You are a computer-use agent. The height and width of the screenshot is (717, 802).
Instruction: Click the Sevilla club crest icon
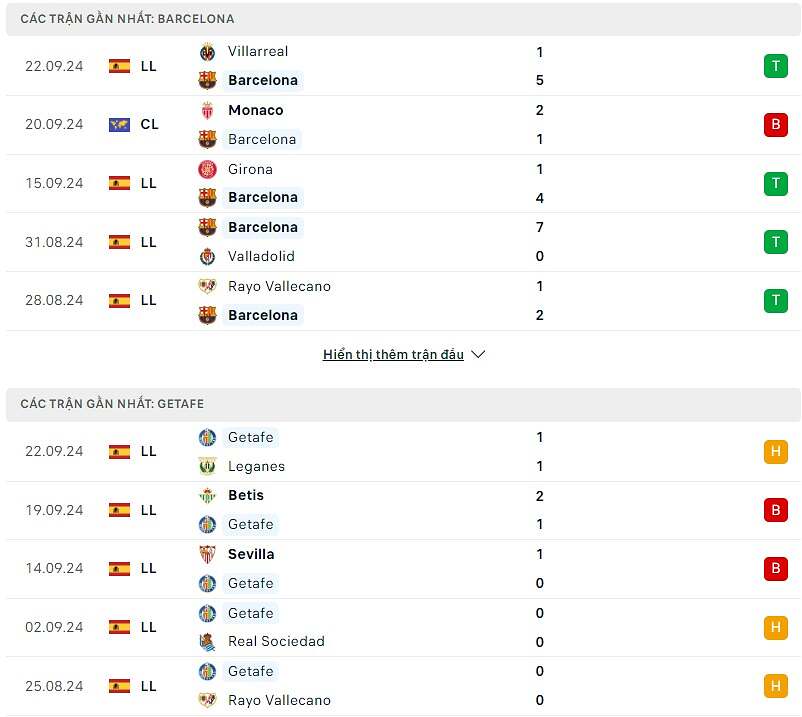tap(207, 554)
